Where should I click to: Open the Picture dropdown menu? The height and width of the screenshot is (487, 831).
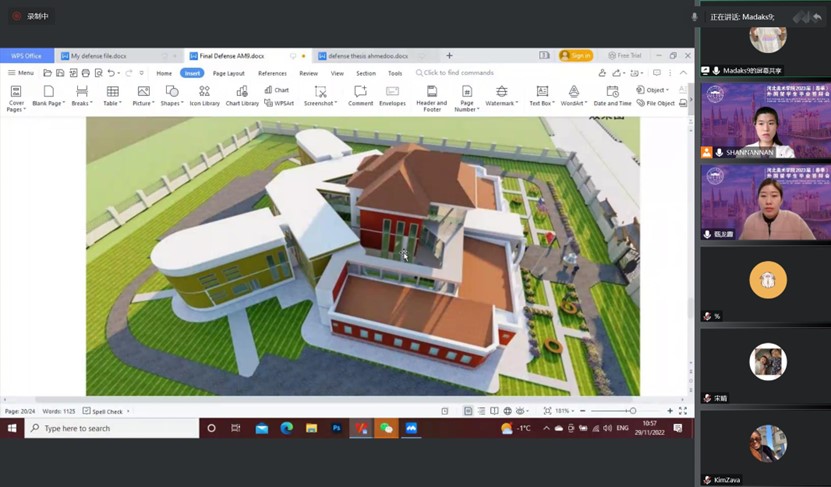click(143, 95)
